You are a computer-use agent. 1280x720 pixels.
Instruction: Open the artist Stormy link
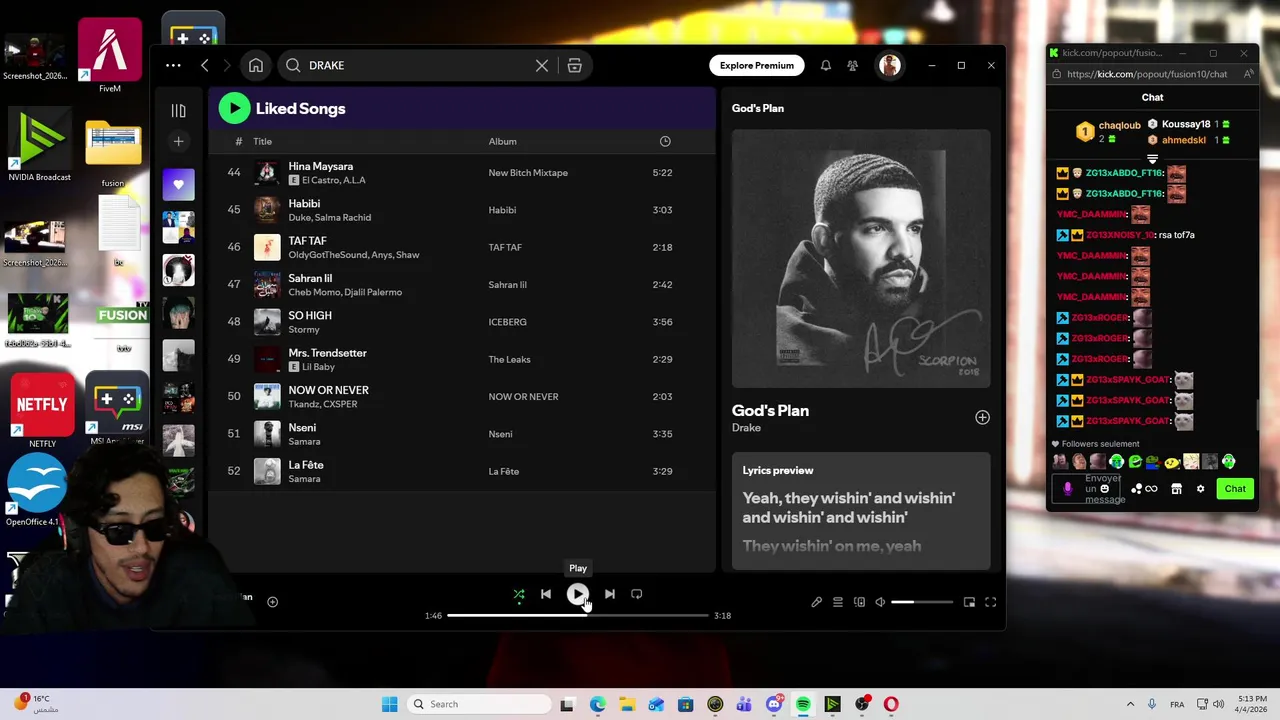pos(304,329)
